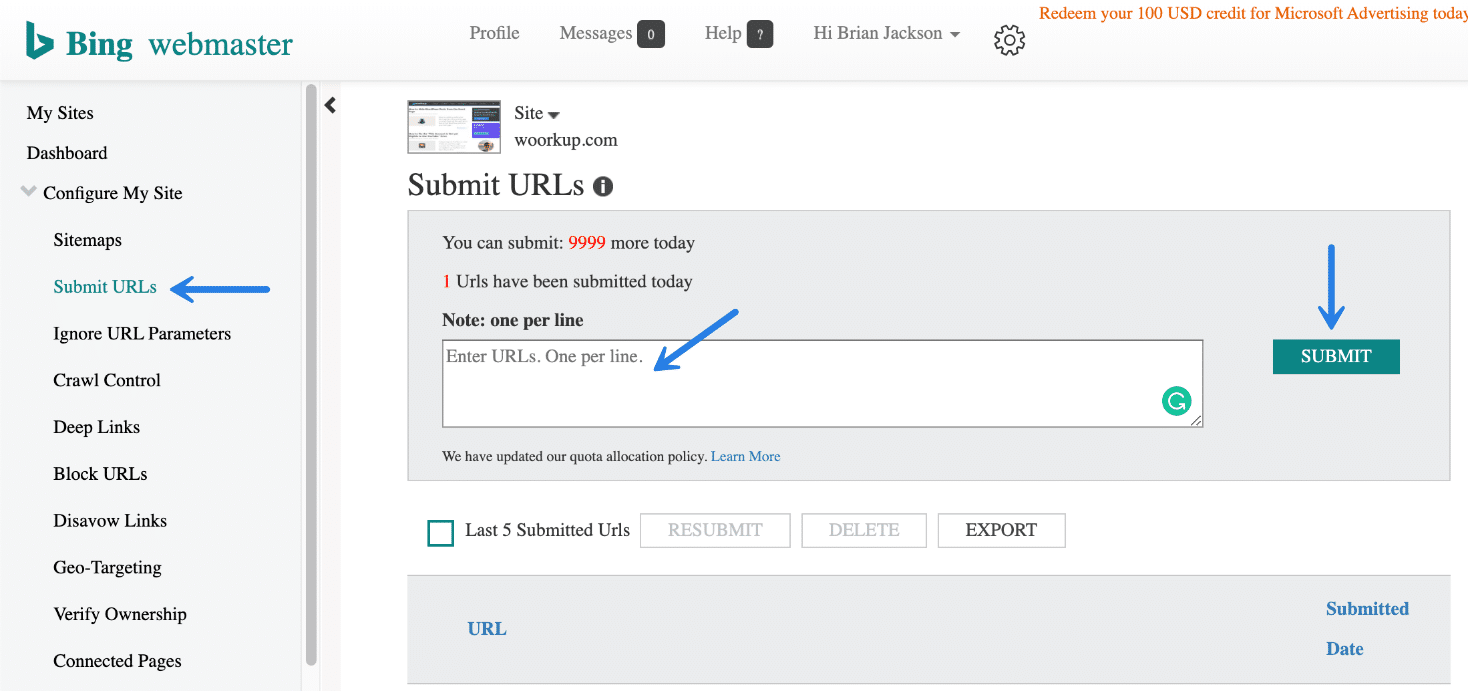
Task: Open the settings gear icon
Action: point(1009,39)
